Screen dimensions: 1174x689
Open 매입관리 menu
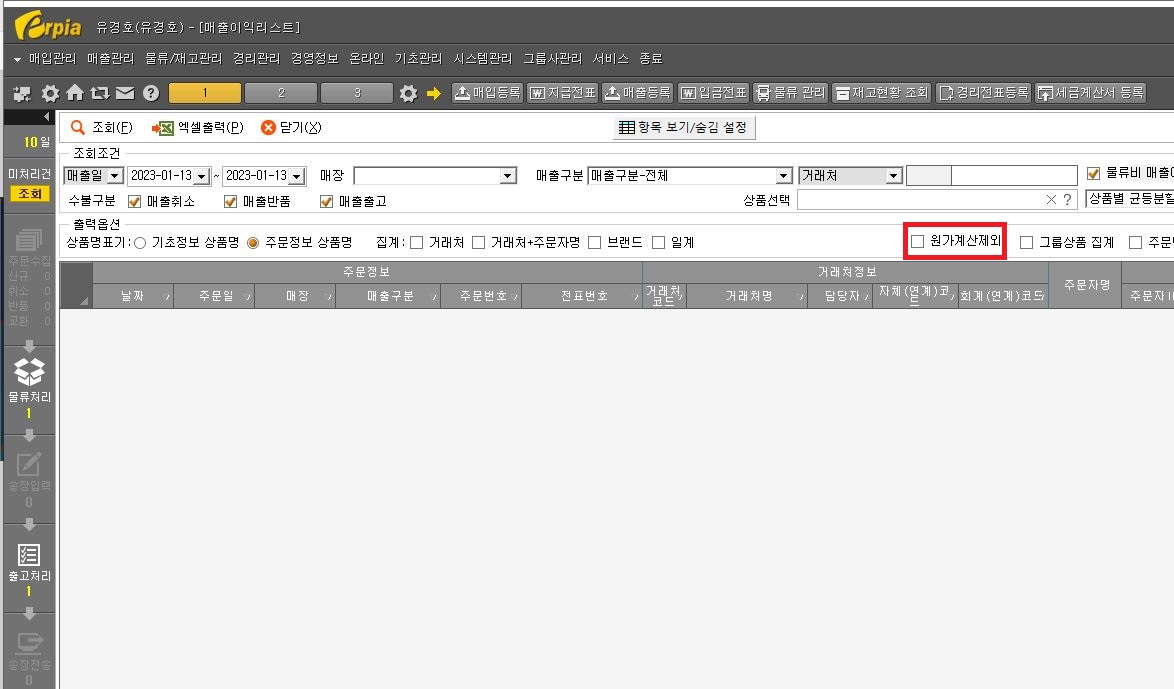coord(52,58)
